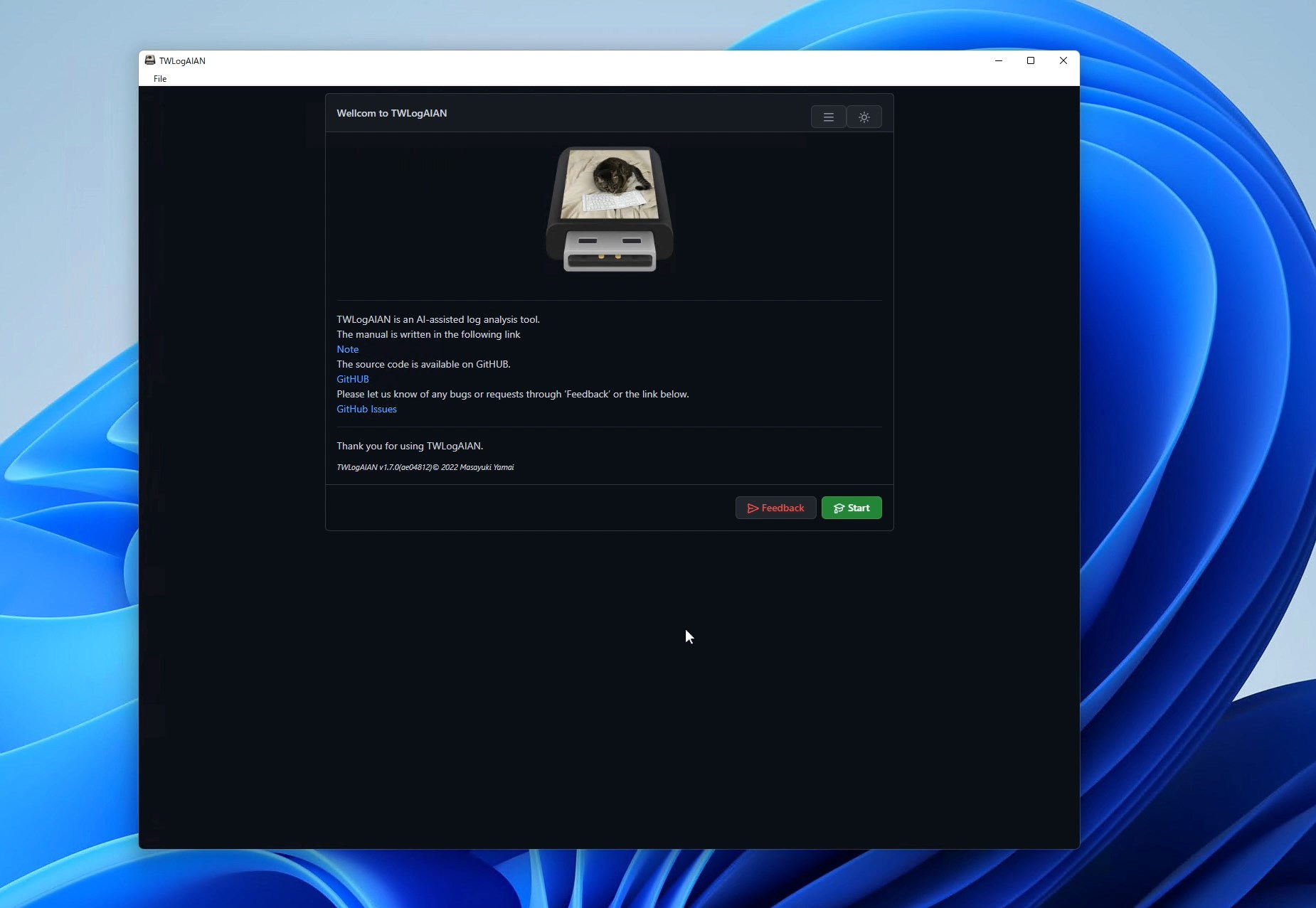
Task: Open the File menu
Action: tap(160, 79)
